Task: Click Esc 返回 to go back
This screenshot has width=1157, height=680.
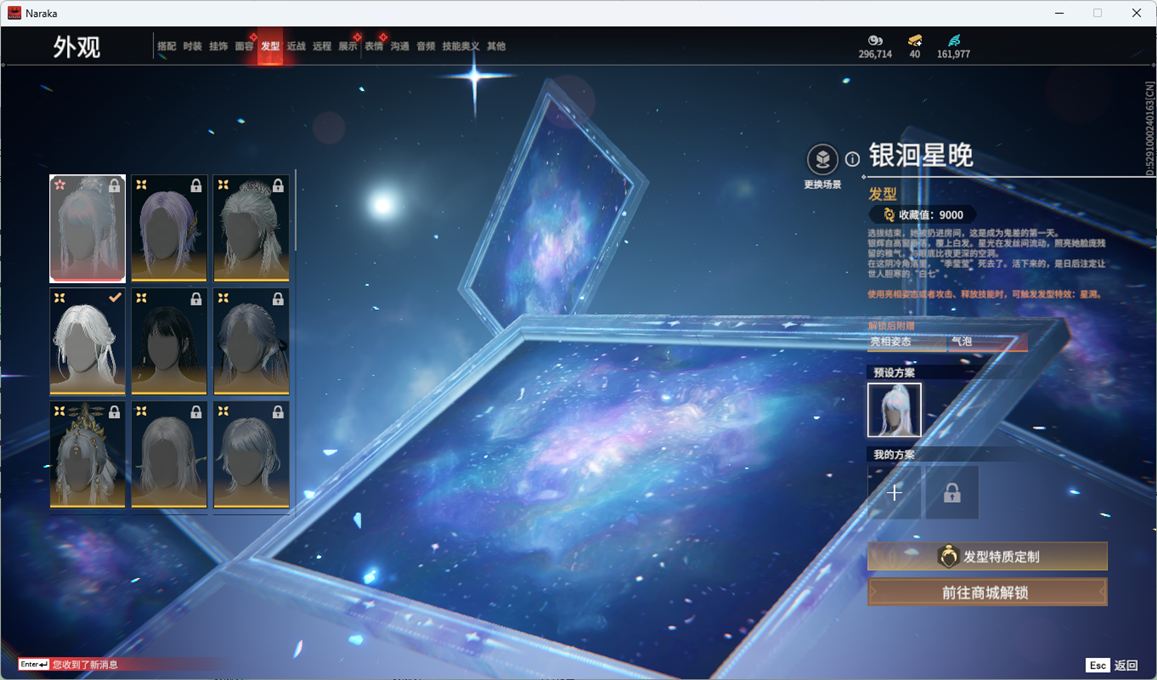Action: pyautogui.click(x=1112, y=665)
